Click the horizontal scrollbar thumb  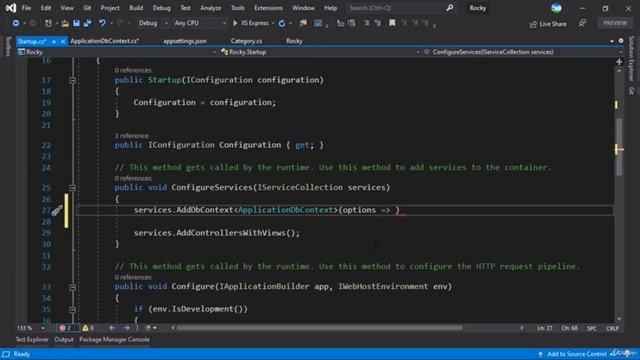coord(320,328)
